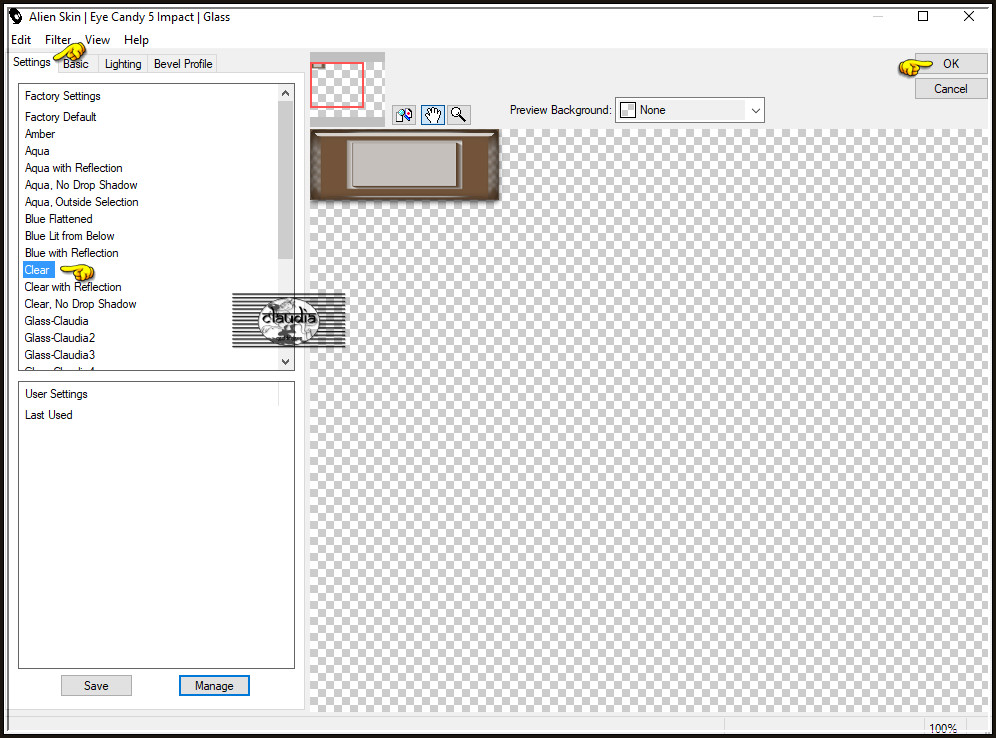This screenshot has height=738, width=996.
Task: Click the scroll down arrow in Factory Settings list
Action: [286, 361]
